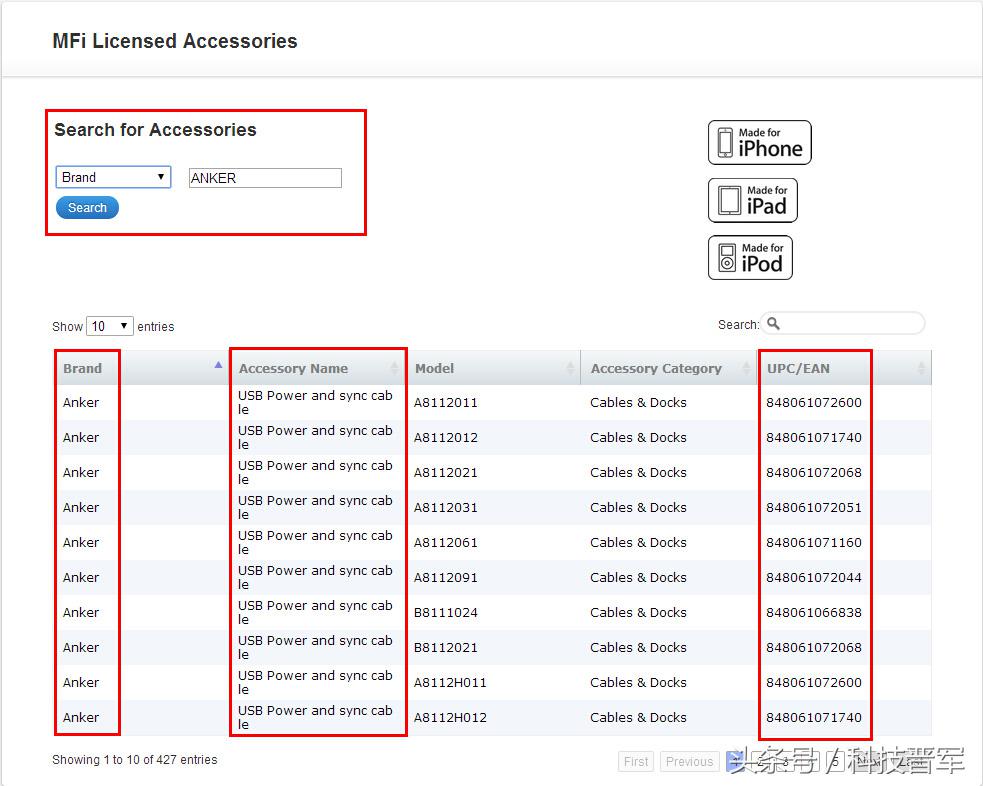
Task: Click the Accessory Name column header
Action: pyautogui.click(x=318, y=368)
